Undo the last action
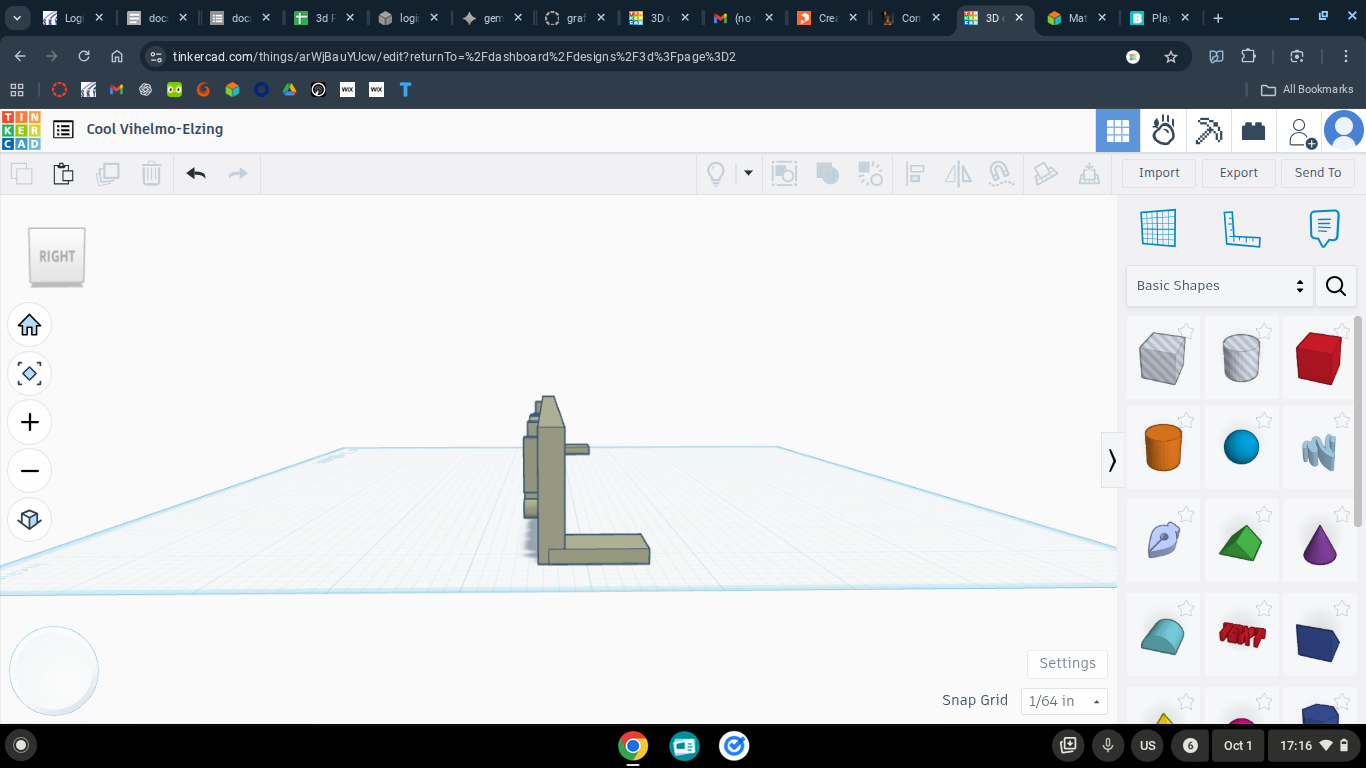This screenshot has width=1366, height=768. click(x=196, y=174)
